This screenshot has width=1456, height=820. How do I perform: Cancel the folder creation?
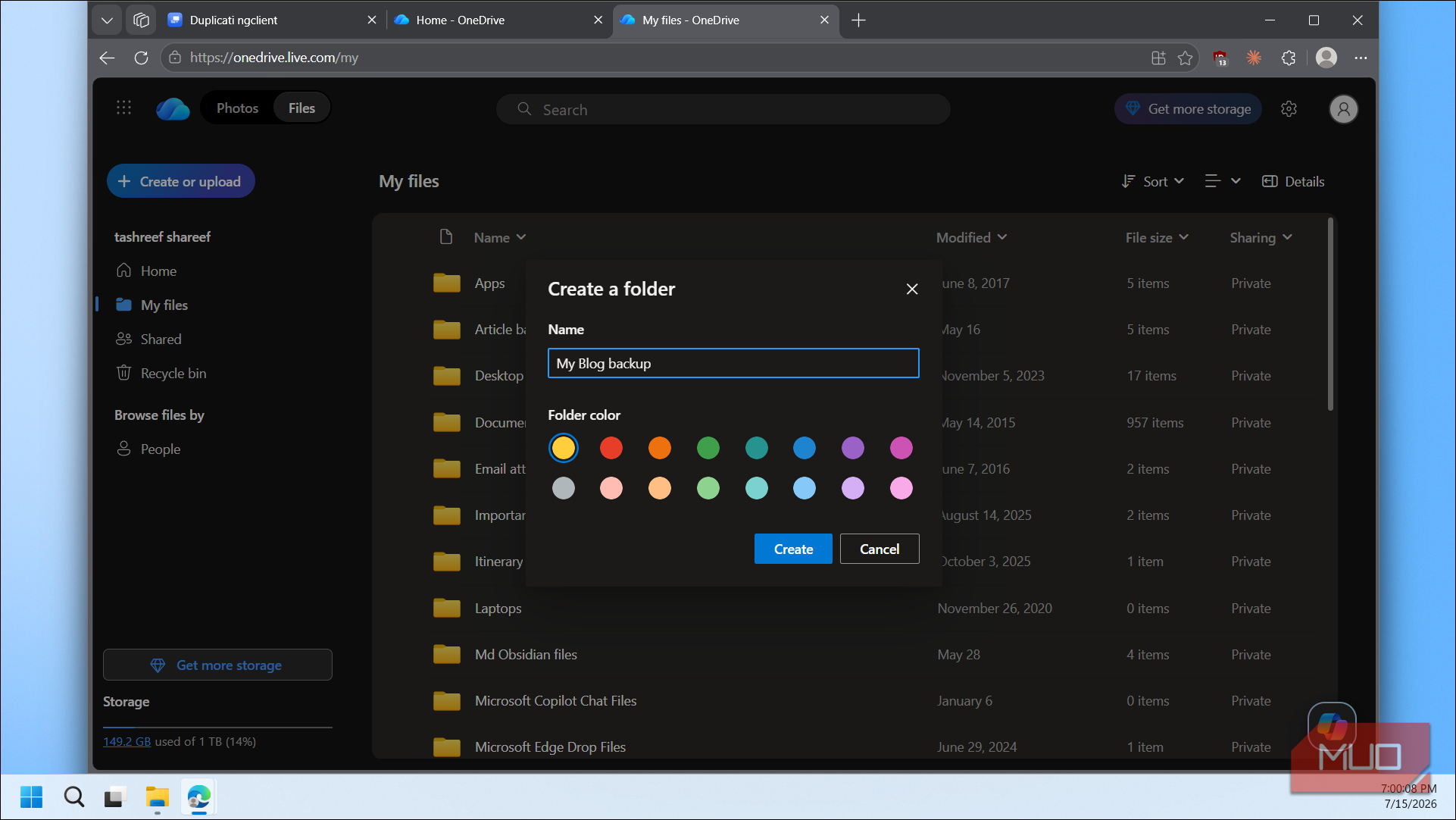[880, 549]
